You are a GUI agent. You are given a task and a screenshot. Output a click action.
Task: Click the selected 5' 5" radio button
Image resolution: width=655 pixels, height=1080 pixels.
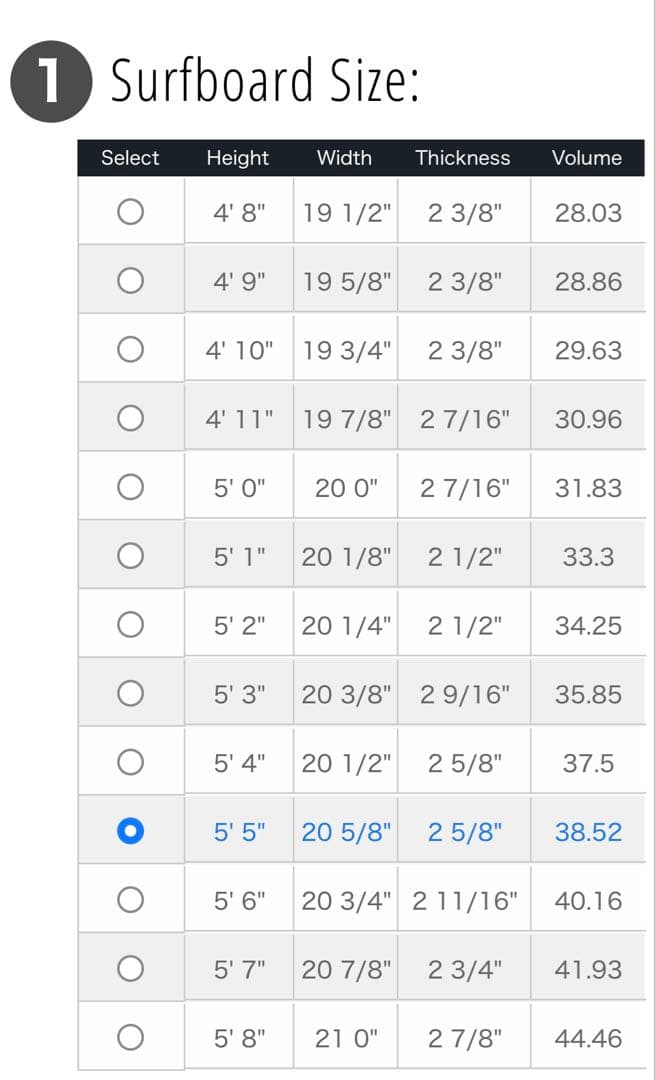pos(130,831)
